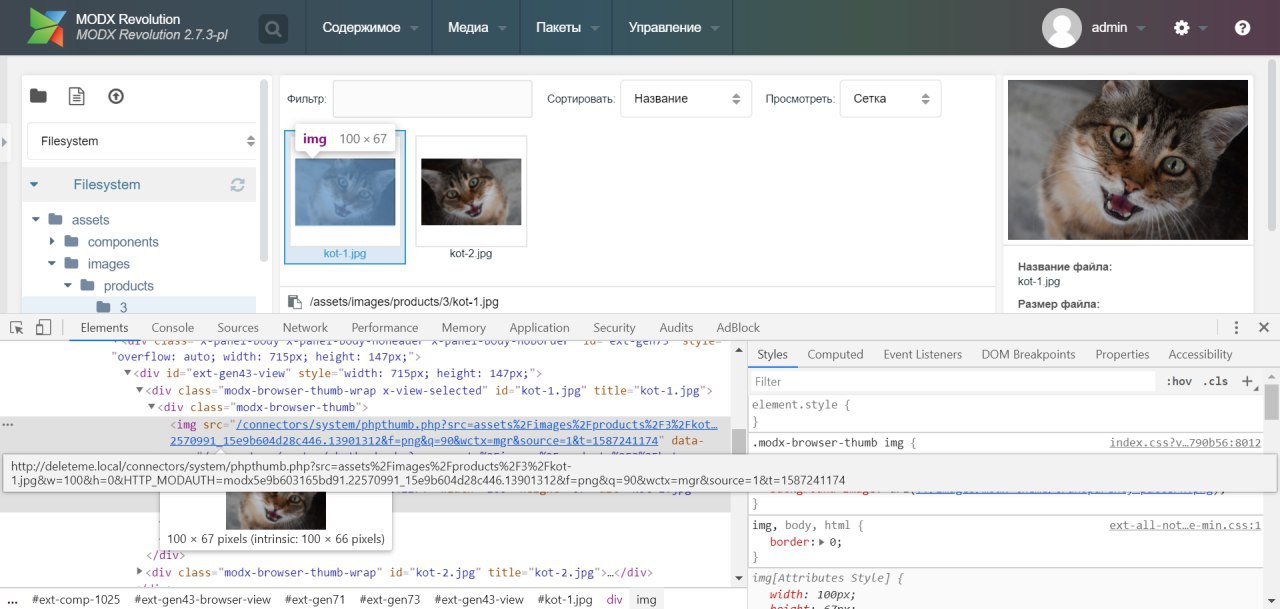Click the MODX Revolution logo

click(46, 28)
